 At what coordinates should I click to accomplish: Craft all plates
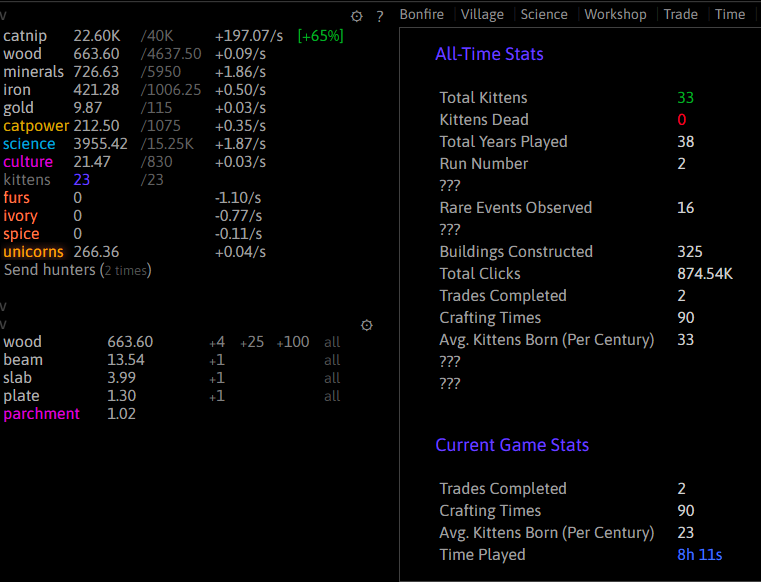(332, 396)
